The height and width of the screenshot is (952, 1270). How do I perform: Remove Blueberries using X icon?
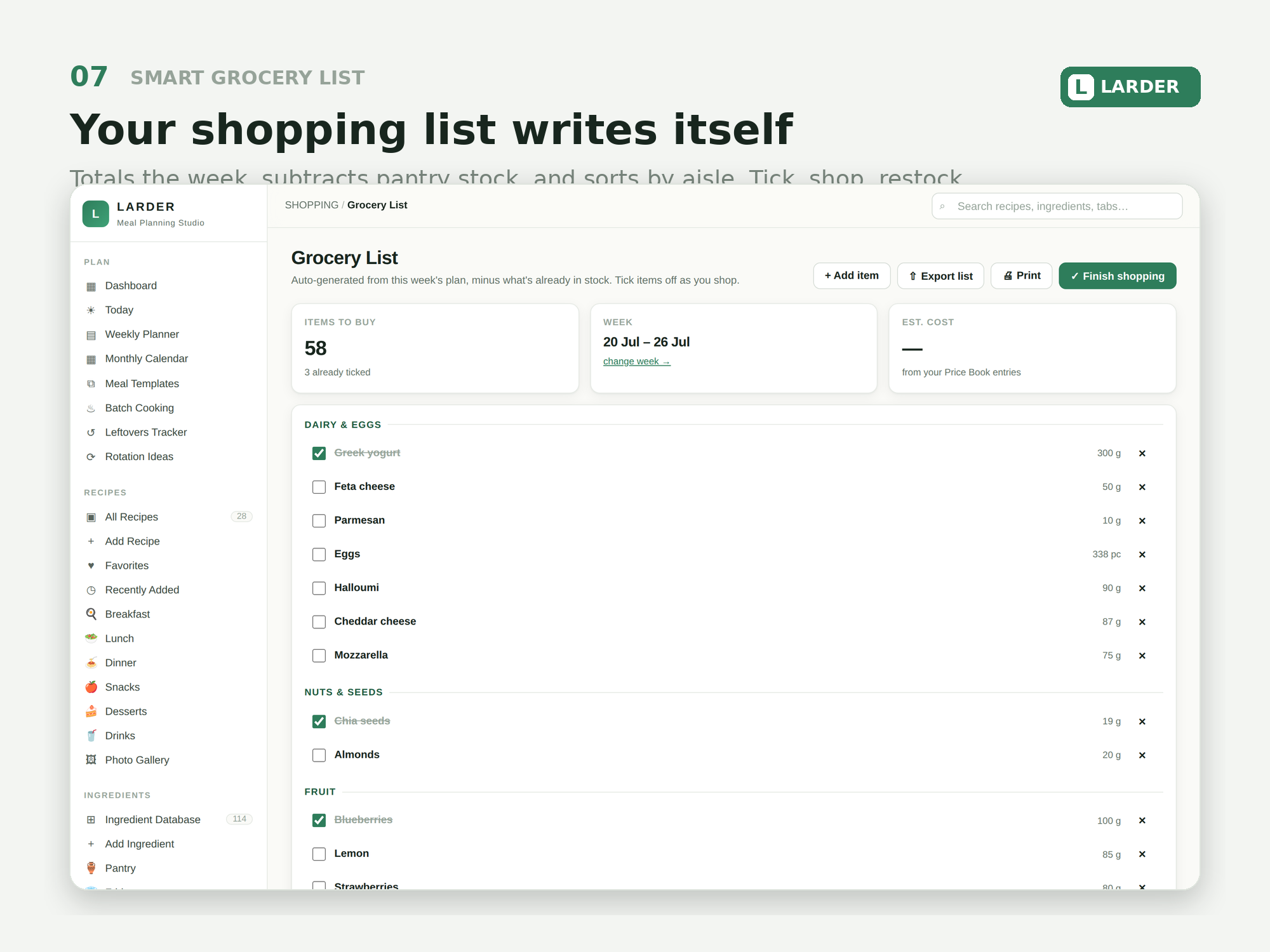(x=1142, y=821)
